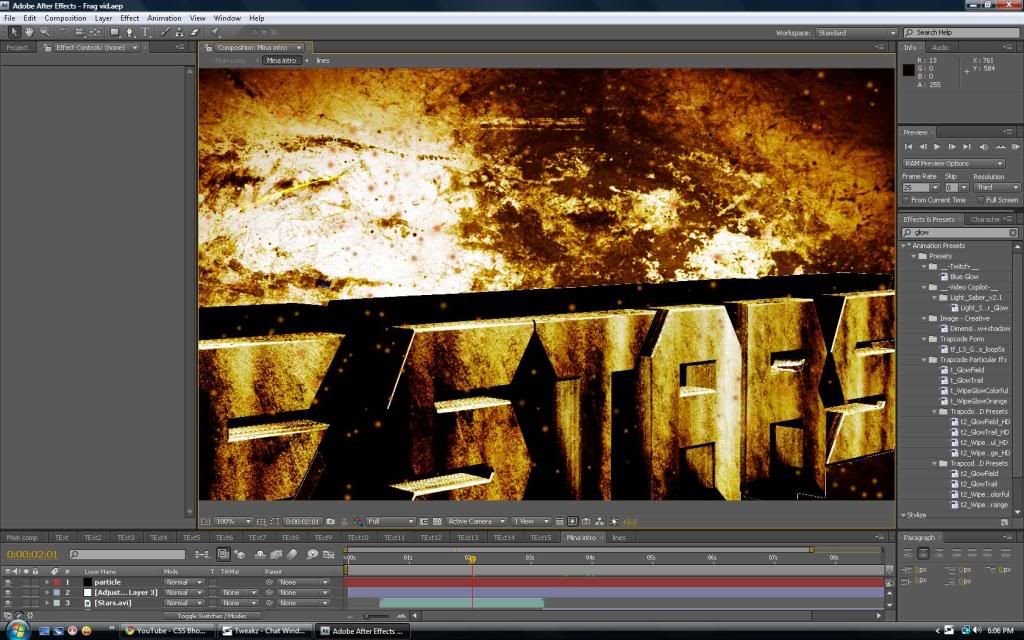The image size is (1024, 640).
Task: Open the viewer Resolution dropdown set to Full
Action: pos(390,521)
